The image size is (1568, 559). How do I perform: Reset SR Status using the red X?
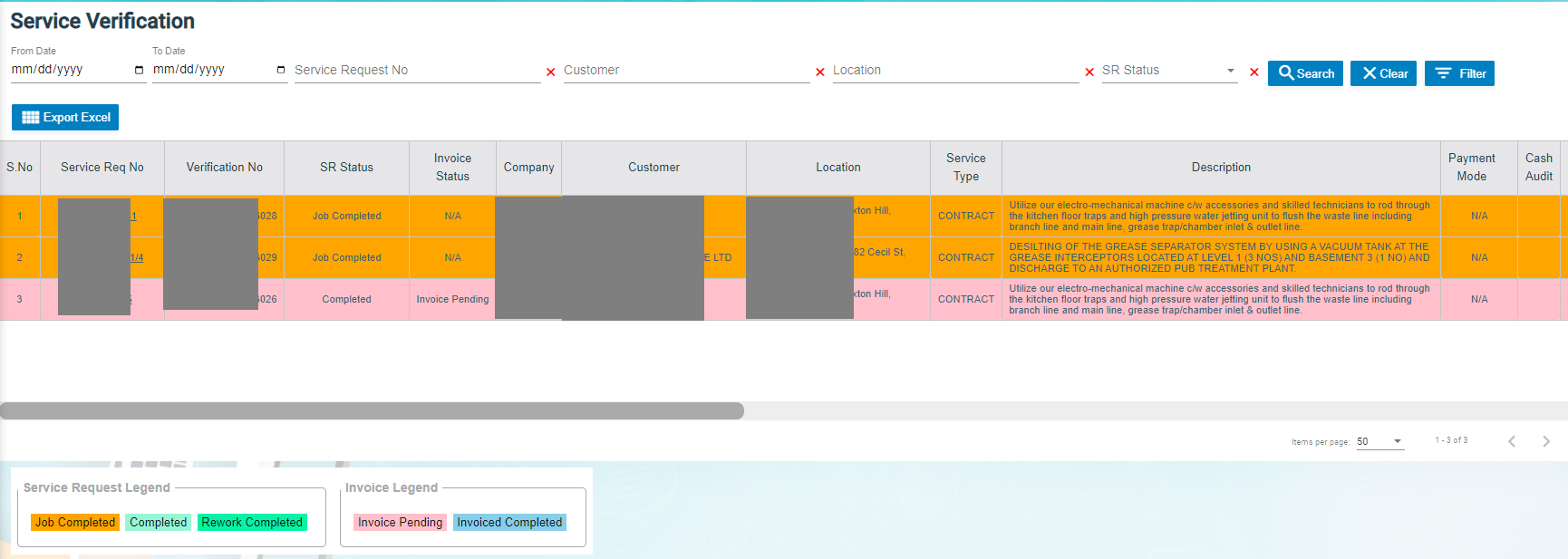click(x=1253, y=72)
